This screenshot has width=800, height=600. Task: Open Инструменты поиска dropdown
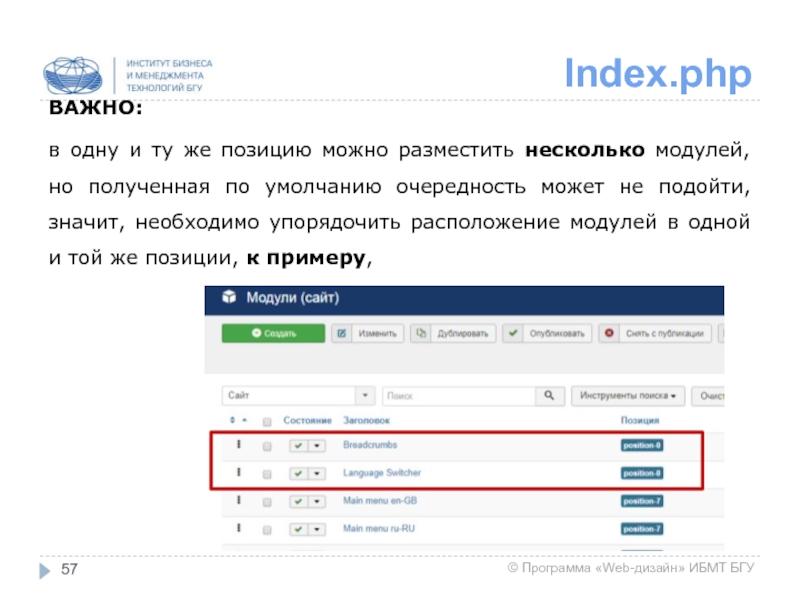tap(628, 395)
